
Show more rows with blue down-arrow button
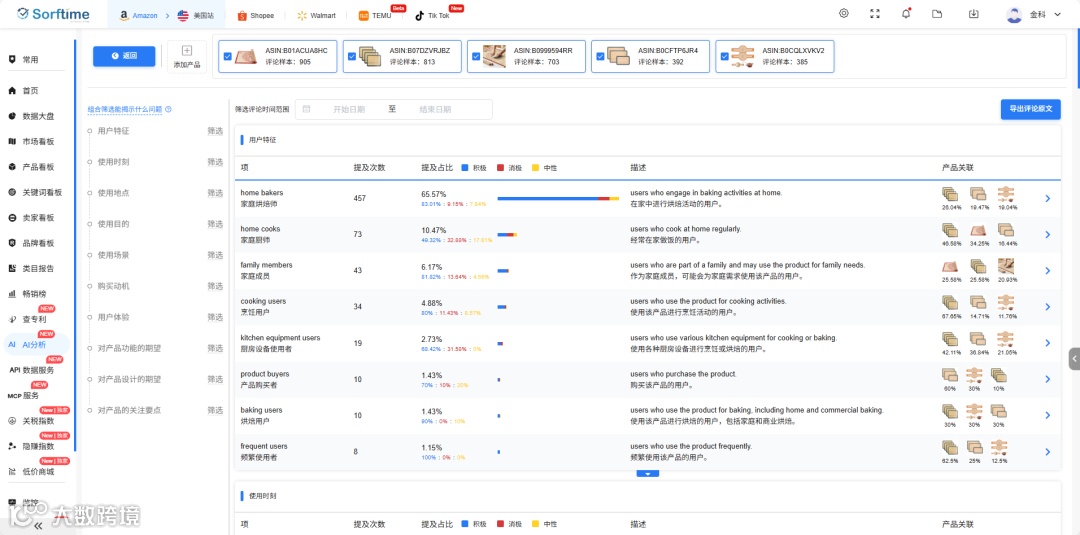click(648, 474)
